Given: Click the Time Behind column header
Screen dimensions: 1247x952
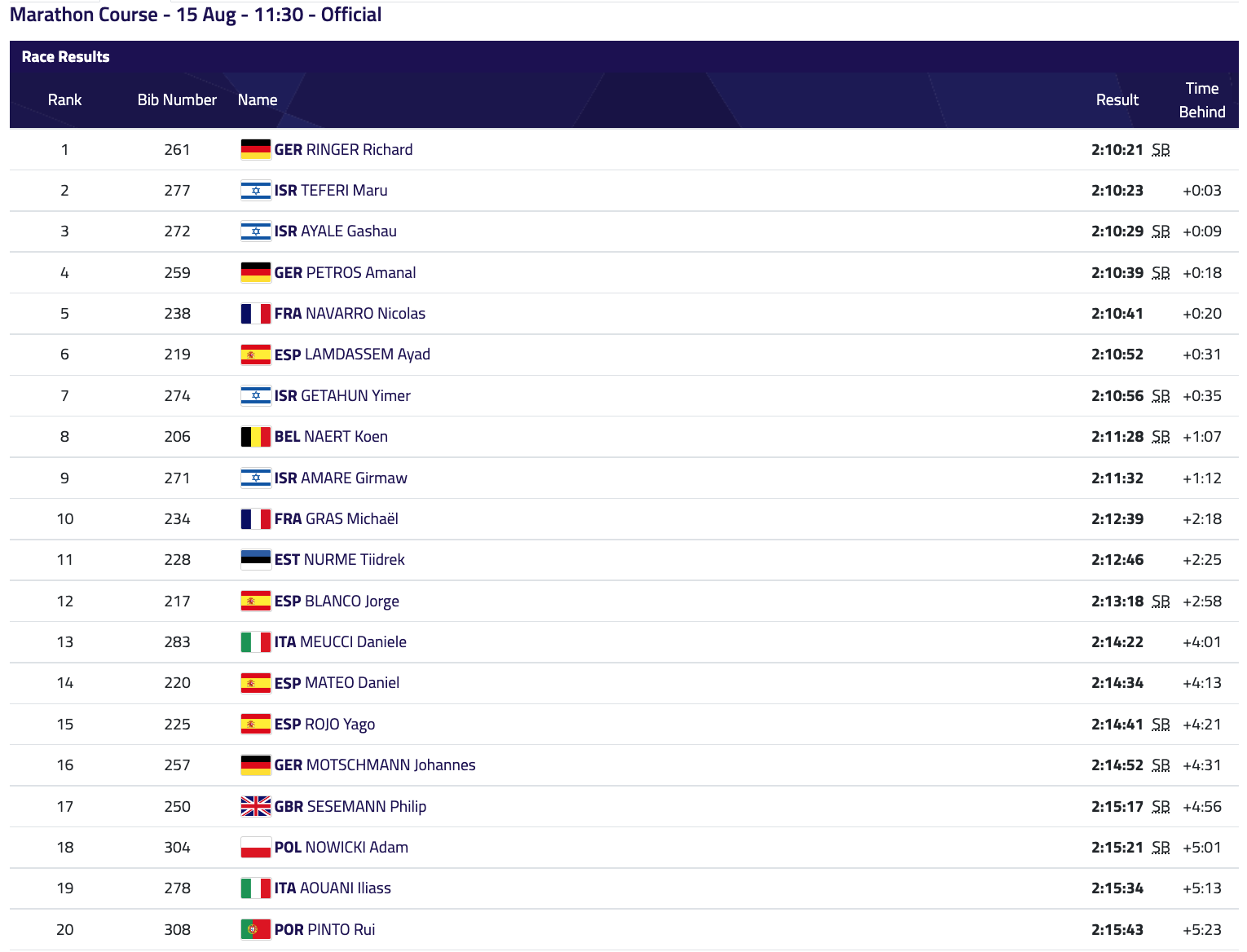Looking at the screenshot, I should click(x=1201, y=100).
